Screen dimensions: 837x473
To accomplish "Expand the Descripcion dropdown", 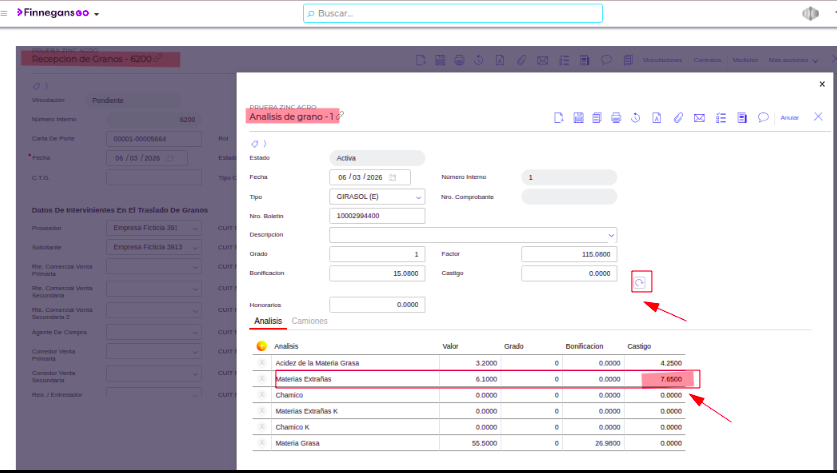I will point(611,235).
